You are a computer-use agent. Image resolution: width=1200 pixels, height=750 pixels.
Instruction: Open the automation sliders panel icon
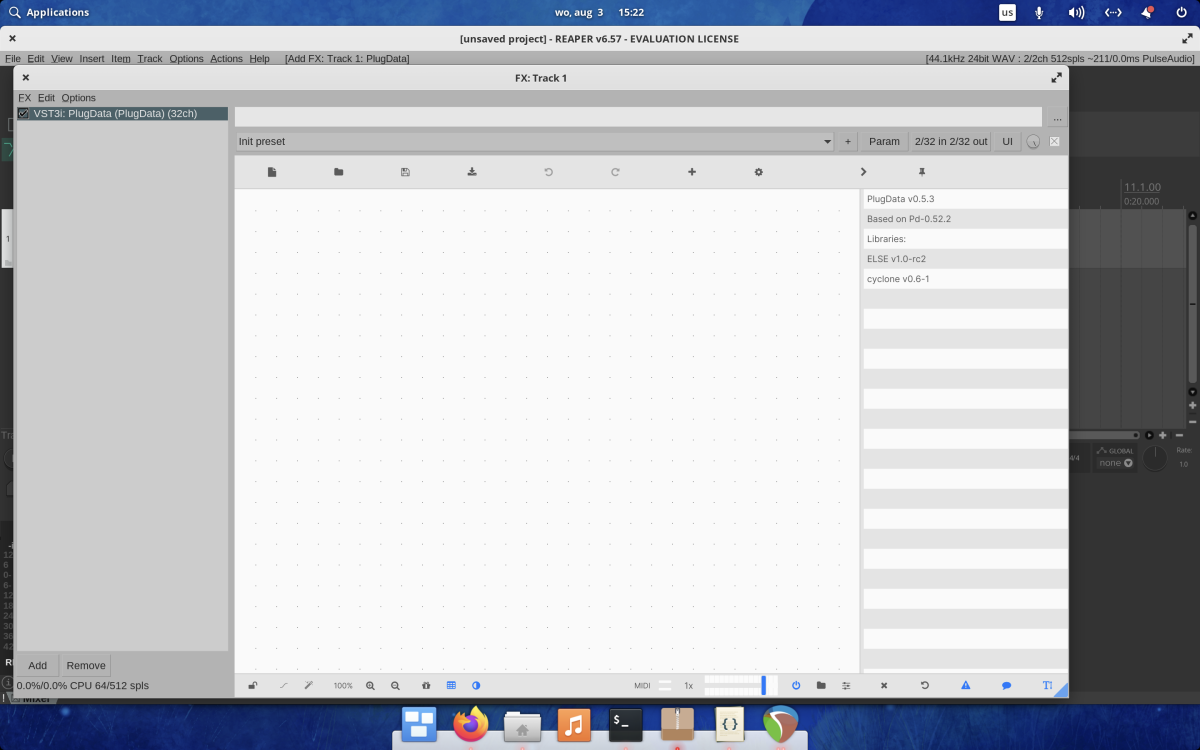846,686
